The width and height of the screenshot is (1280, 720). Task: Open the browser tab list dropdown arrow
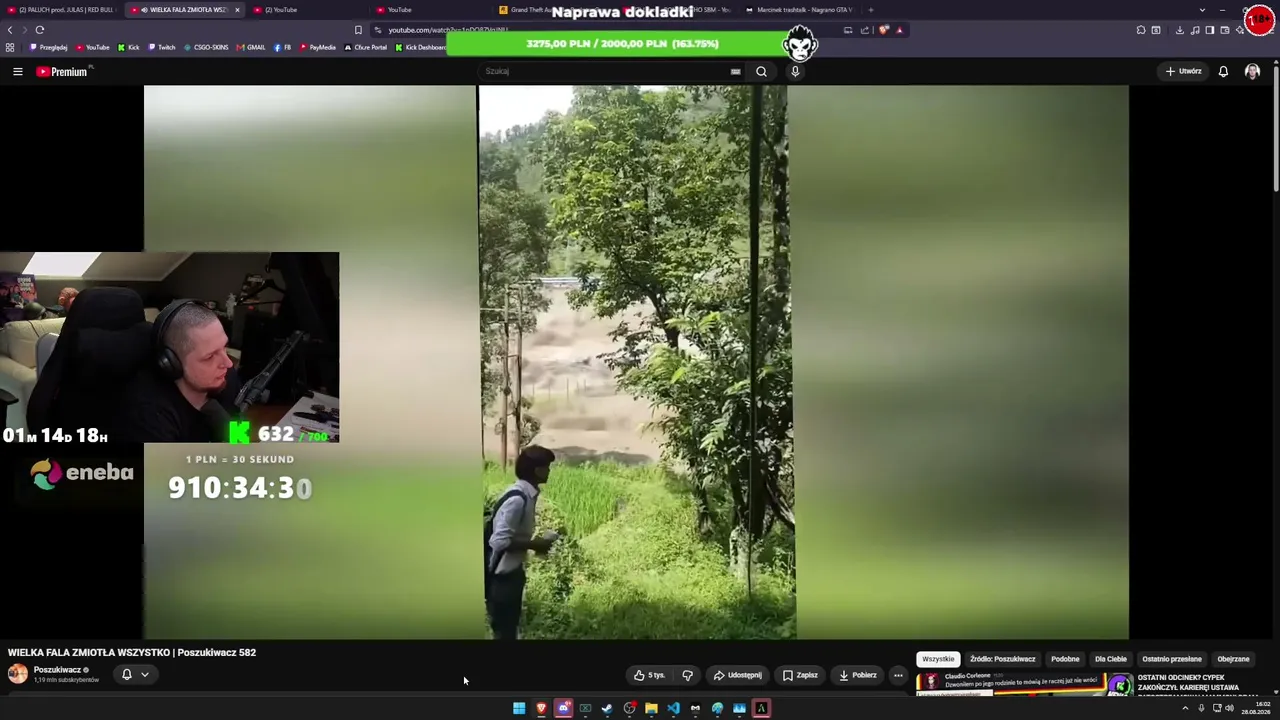pos(1202,10)
